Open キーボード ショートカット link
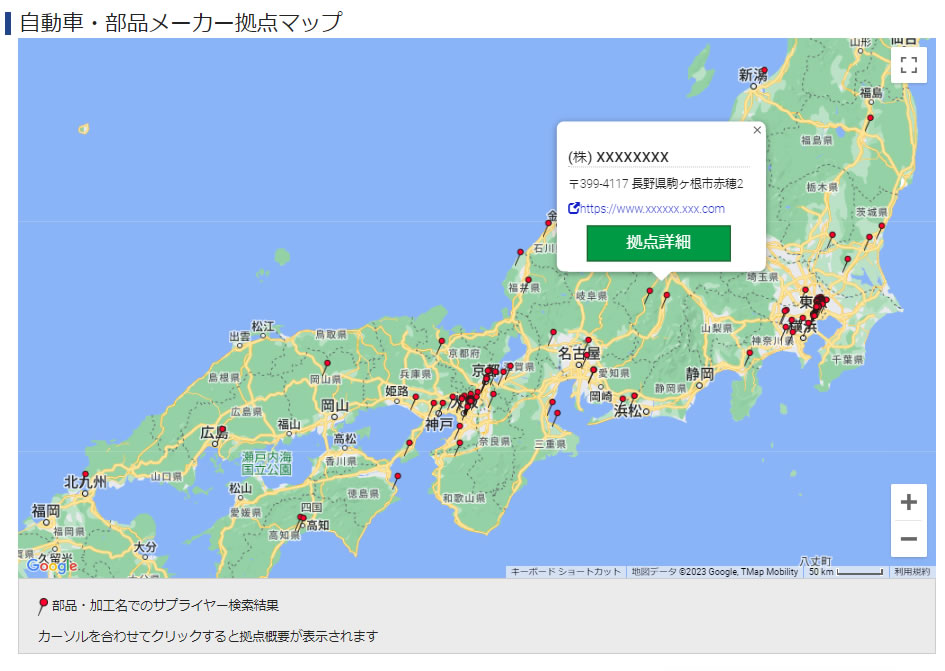945x671 pixels. (565, 572)
